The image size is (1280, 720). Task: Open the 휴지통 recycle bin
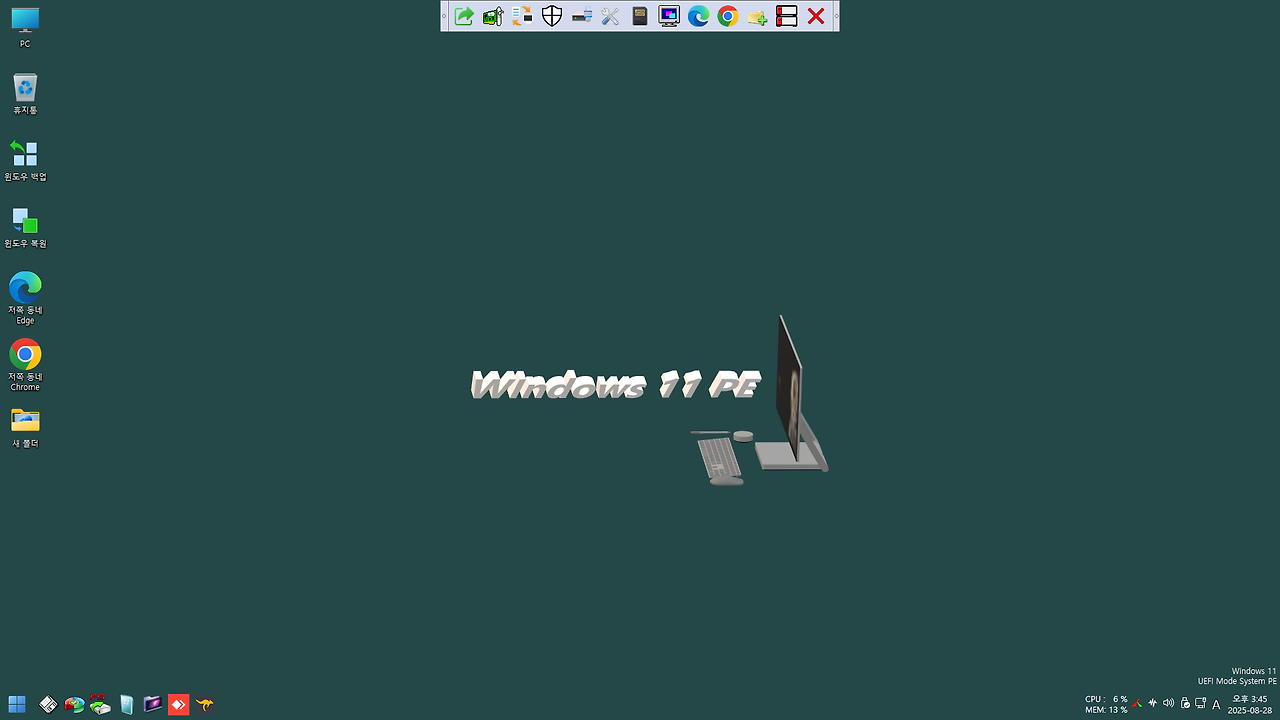(x=25, y=94)
